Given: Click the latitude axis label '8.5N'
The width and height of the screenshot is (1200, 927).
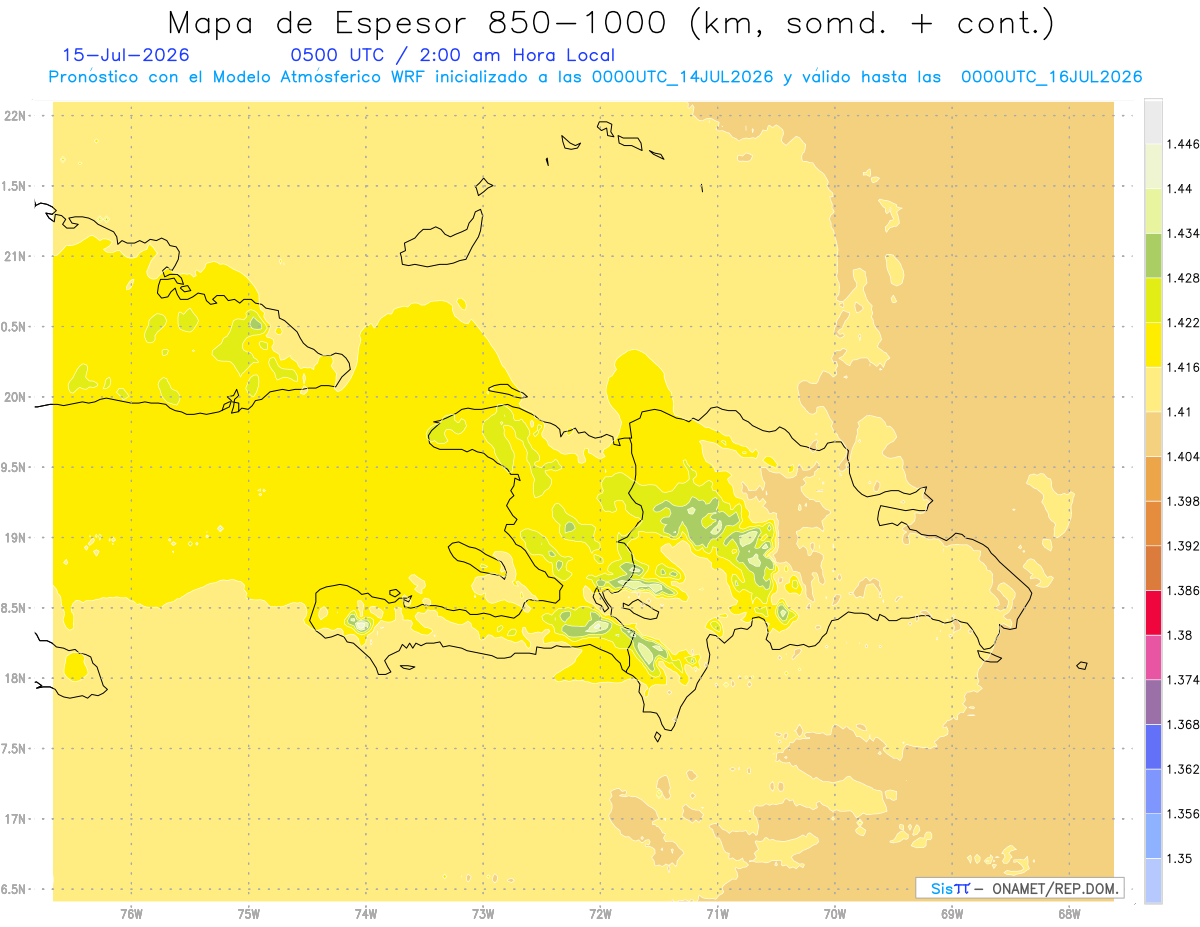Looking at the screenshot, I should (15, 608).
